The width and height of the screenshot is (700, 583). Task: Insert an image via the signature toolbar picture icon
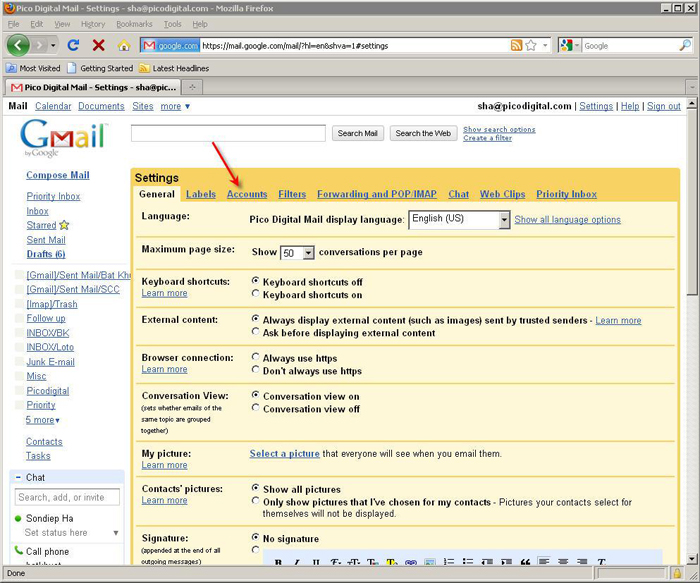click(429, 562)
